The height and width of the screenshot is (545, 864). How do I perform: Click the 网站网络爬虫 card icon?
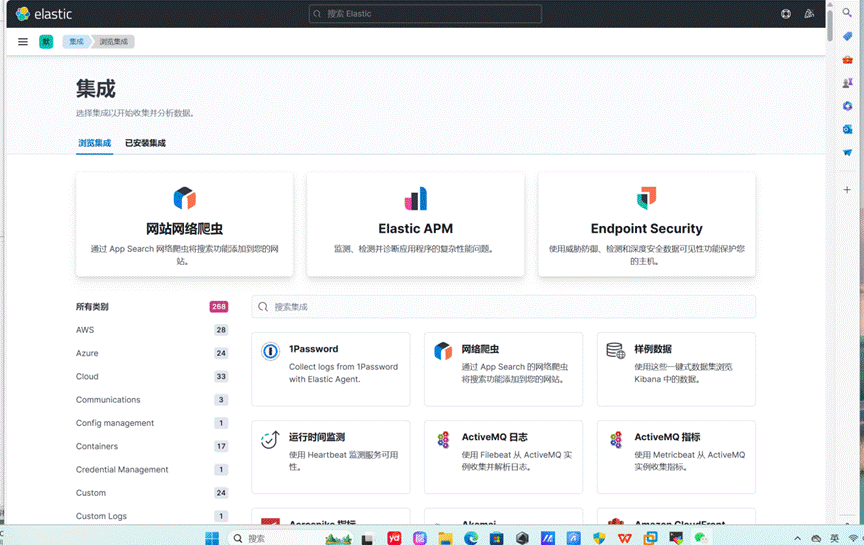click(185, 198)
